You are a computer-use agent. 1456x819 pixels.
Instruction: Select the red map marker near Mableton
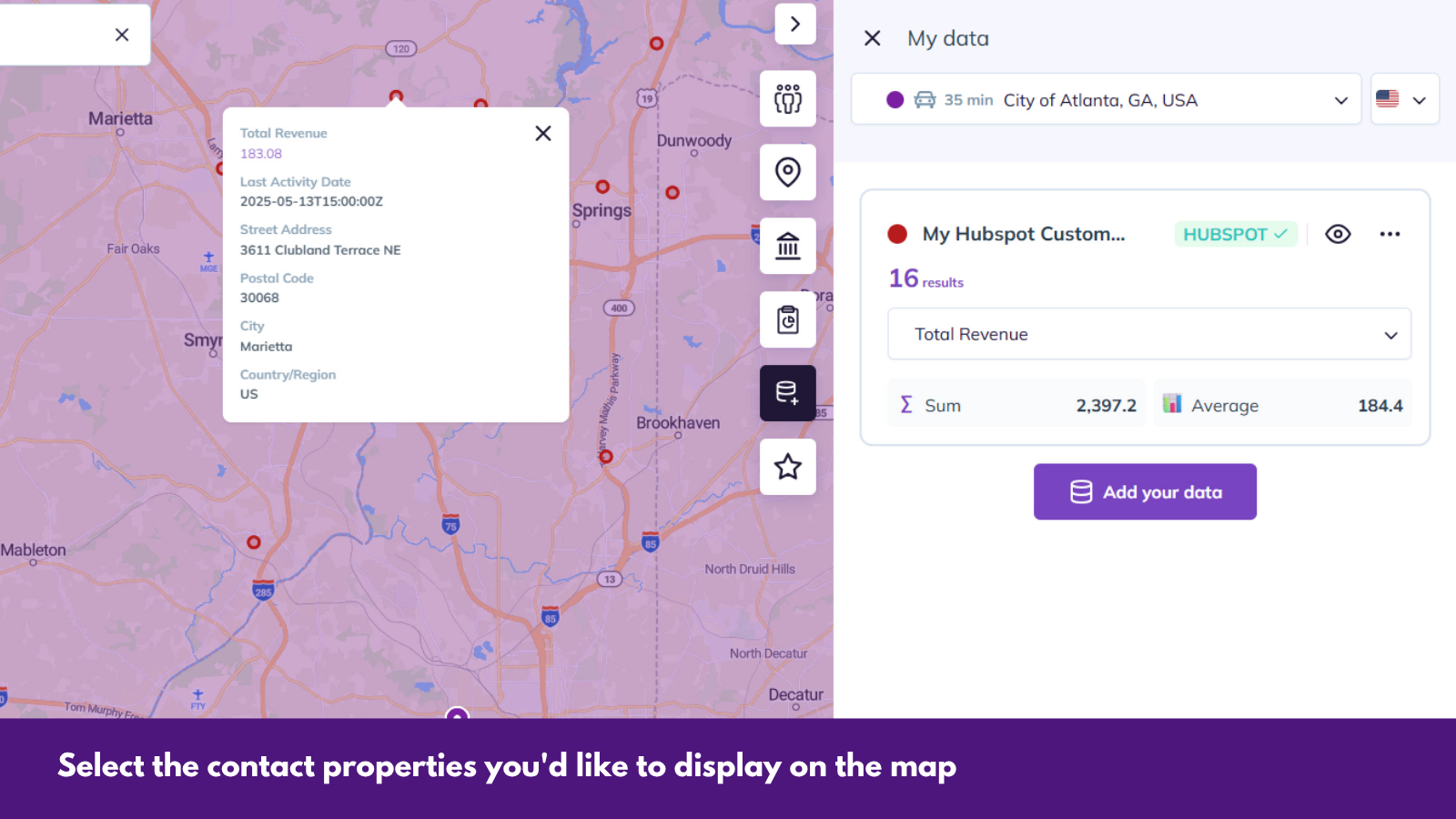(254, 542)
